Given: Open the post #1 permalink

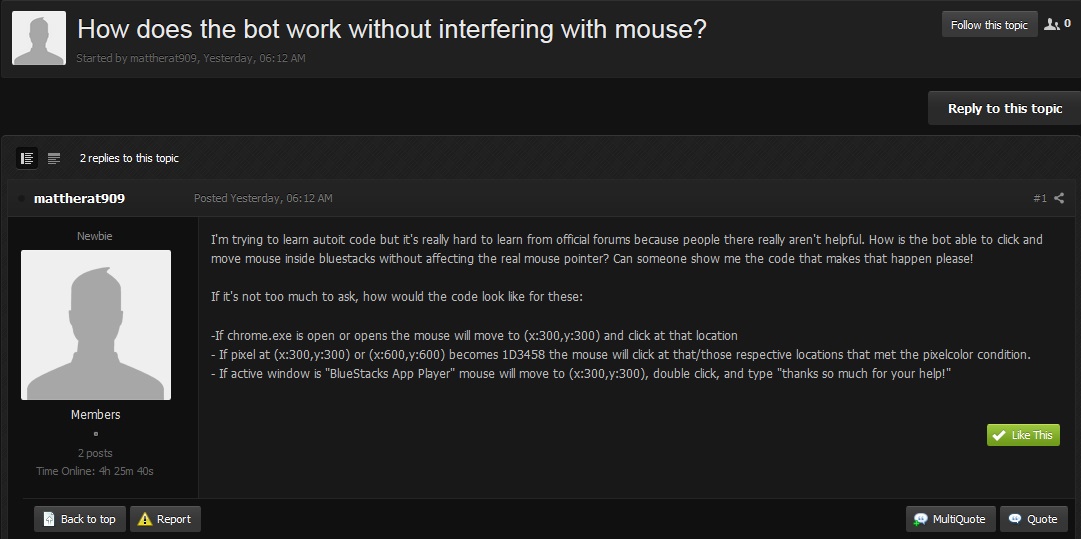Looking at the screenshot, I should point(1039,199).
